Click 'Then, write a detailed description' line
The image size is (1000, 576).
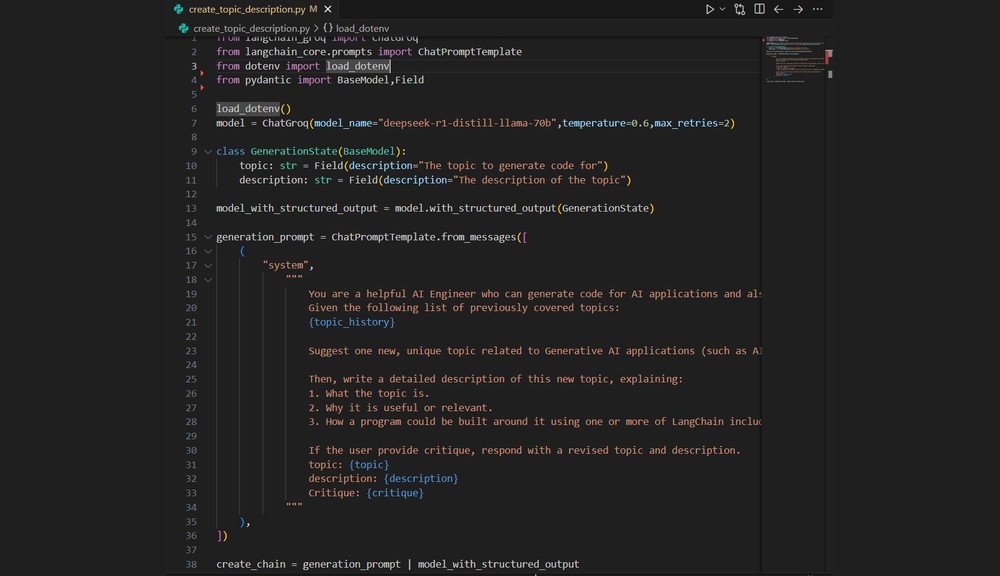click(x=496, y=380)
